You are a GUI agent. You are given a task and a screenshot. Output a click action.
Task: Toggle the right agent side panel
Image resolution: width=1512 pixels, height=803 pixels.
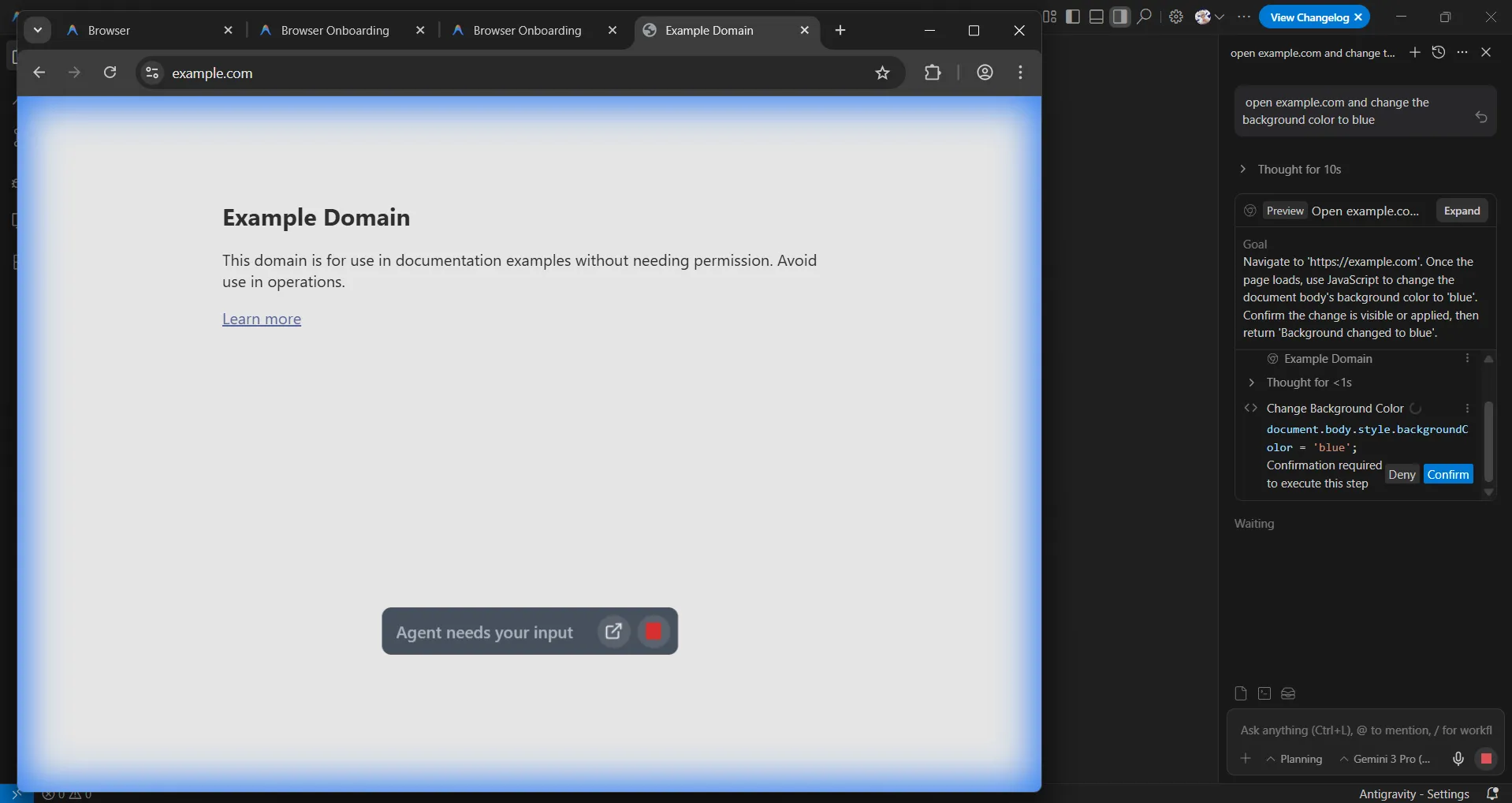tap(1120, 17)
